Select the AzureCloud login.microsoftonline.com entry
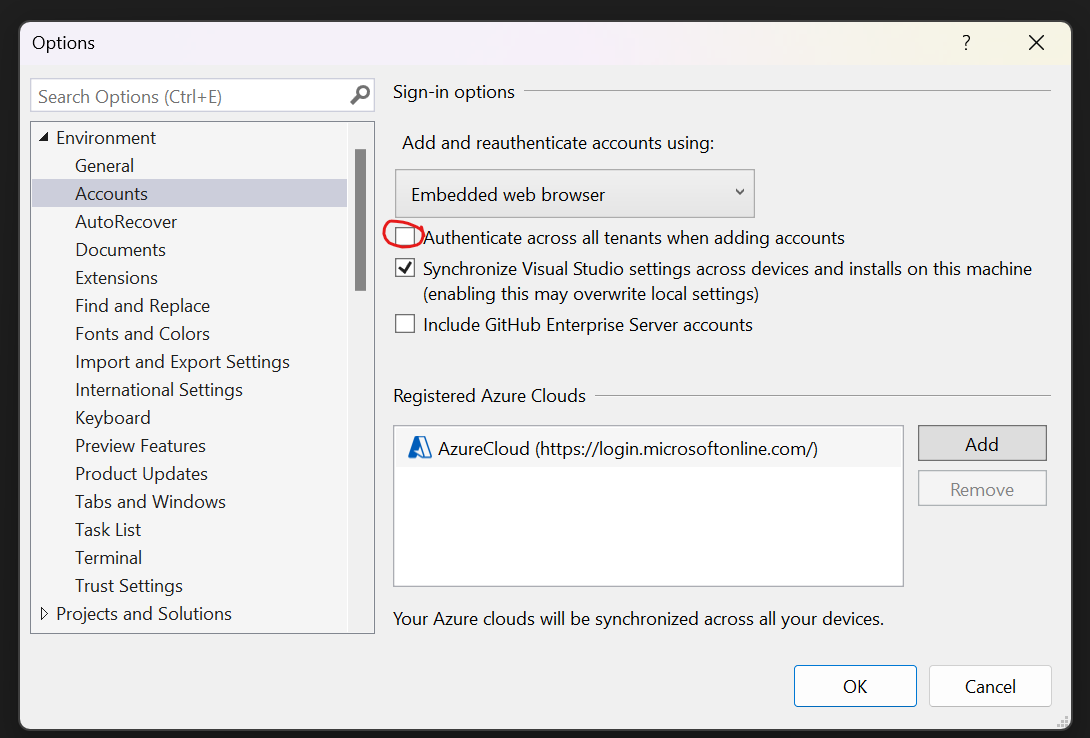The image size is (1090, 738). 648,449
